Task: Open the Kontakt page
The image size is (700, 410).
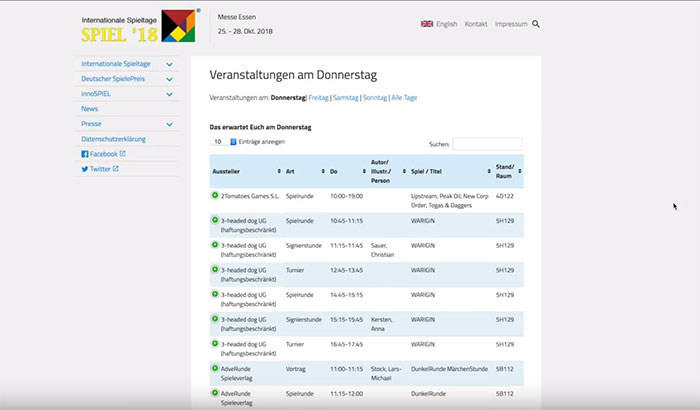Action: 476,24
